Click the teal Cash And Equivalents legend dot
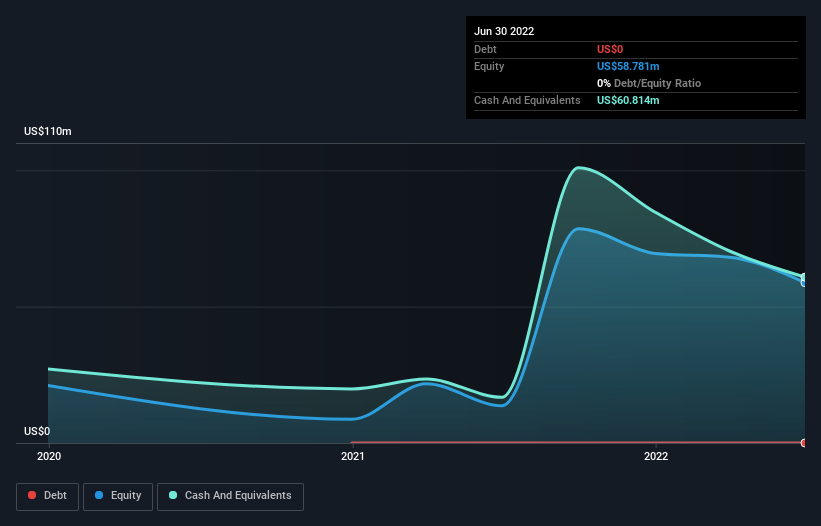 (173, 495)
